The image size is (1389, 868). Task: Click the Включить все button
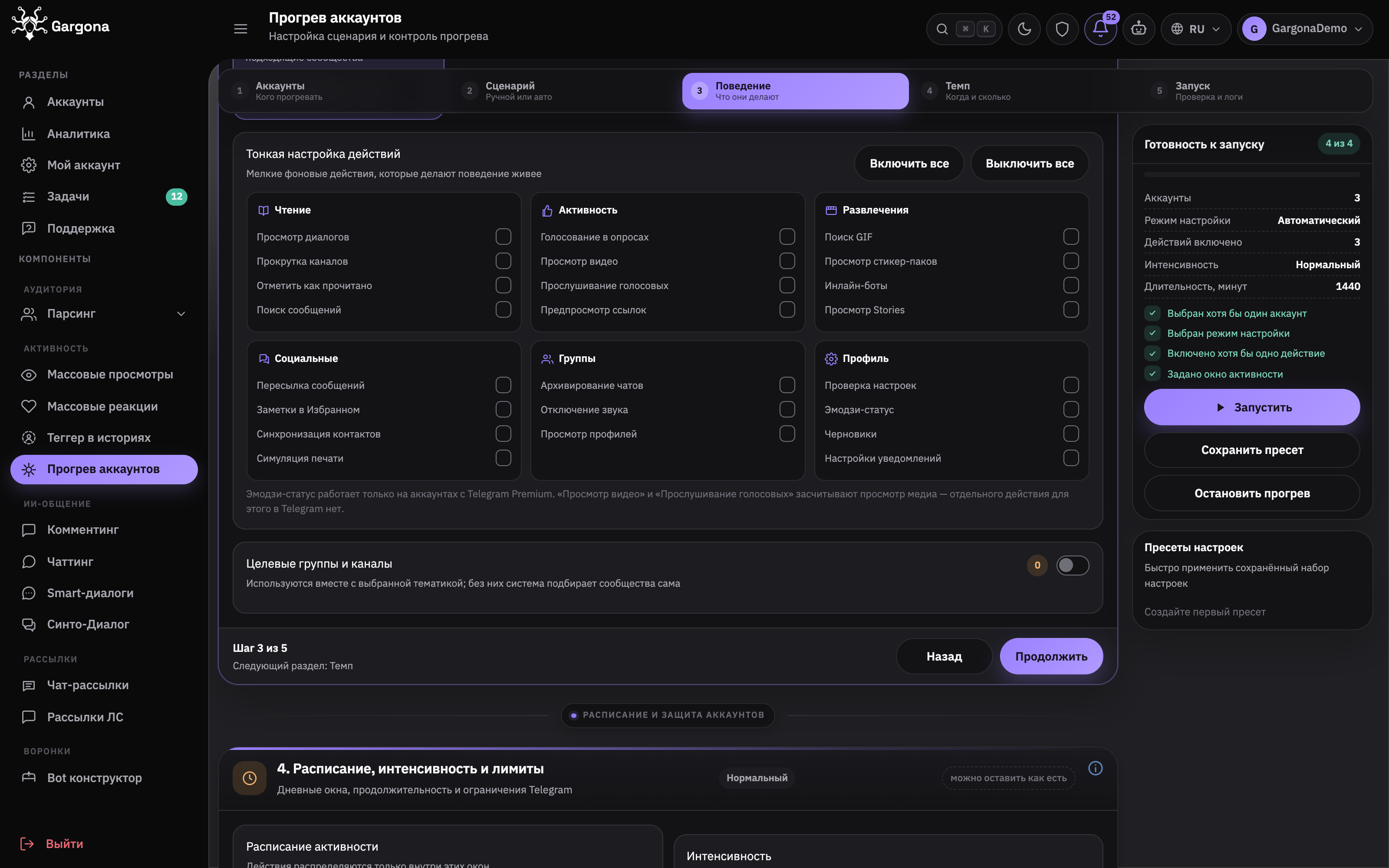pyautogui.click(x=908, y=164)
